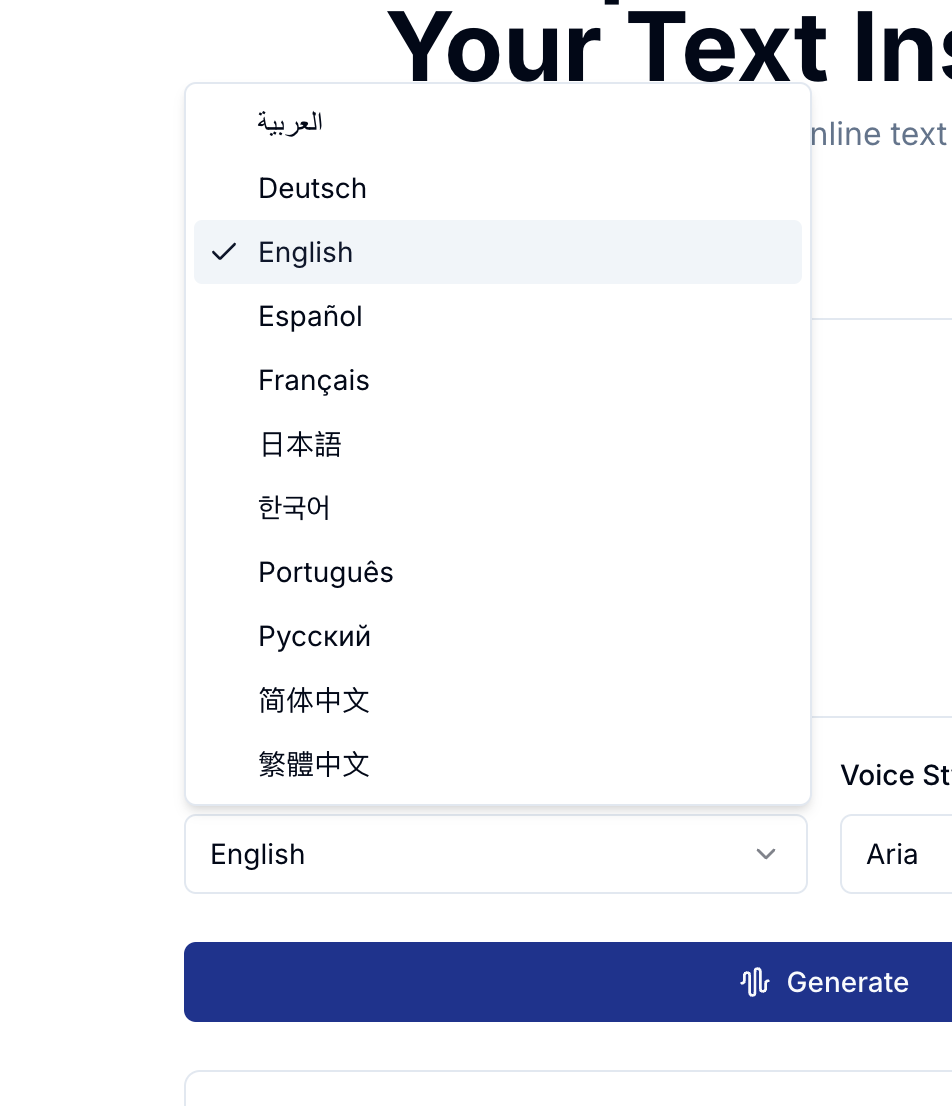Screen dimensions: 952x1106
Task: Pick 繁體中文 at the bottom of the list
Action: (314, 764)
